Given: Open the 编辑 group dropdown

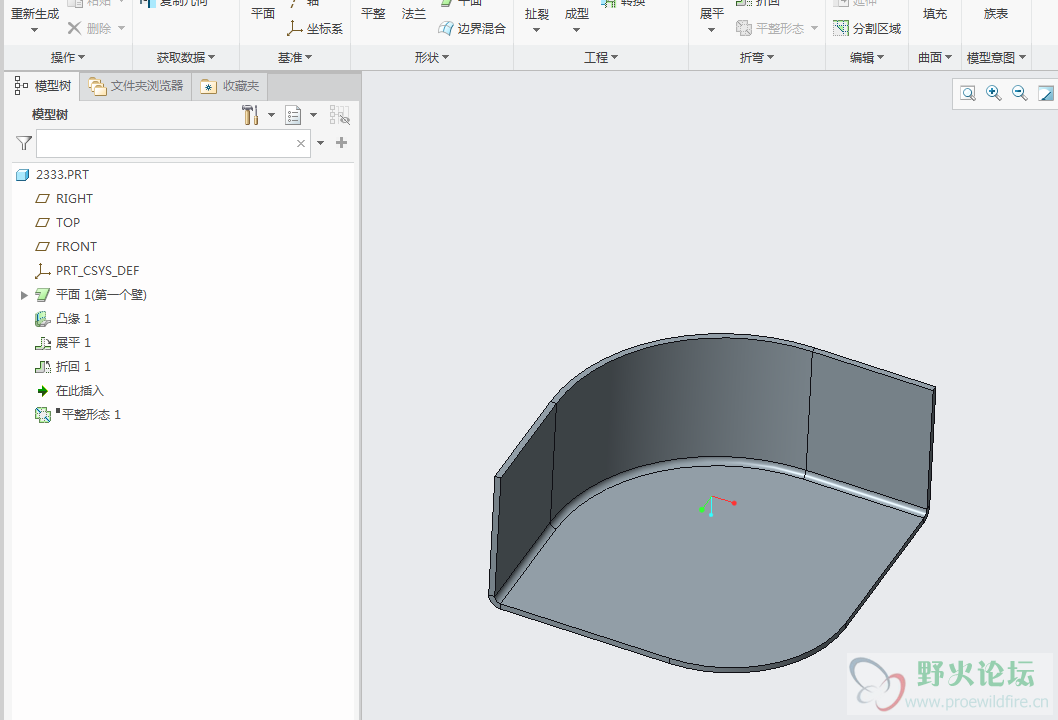Looking at the screenshot, I should pos(866,57).
